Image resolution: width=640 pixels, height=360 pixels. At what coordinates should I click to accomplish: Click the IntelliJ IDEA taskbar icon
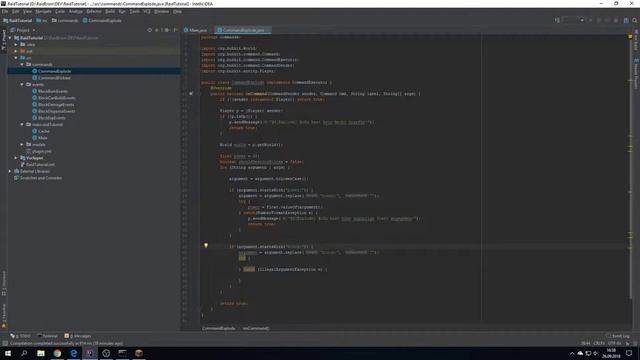tap(90, 353)
